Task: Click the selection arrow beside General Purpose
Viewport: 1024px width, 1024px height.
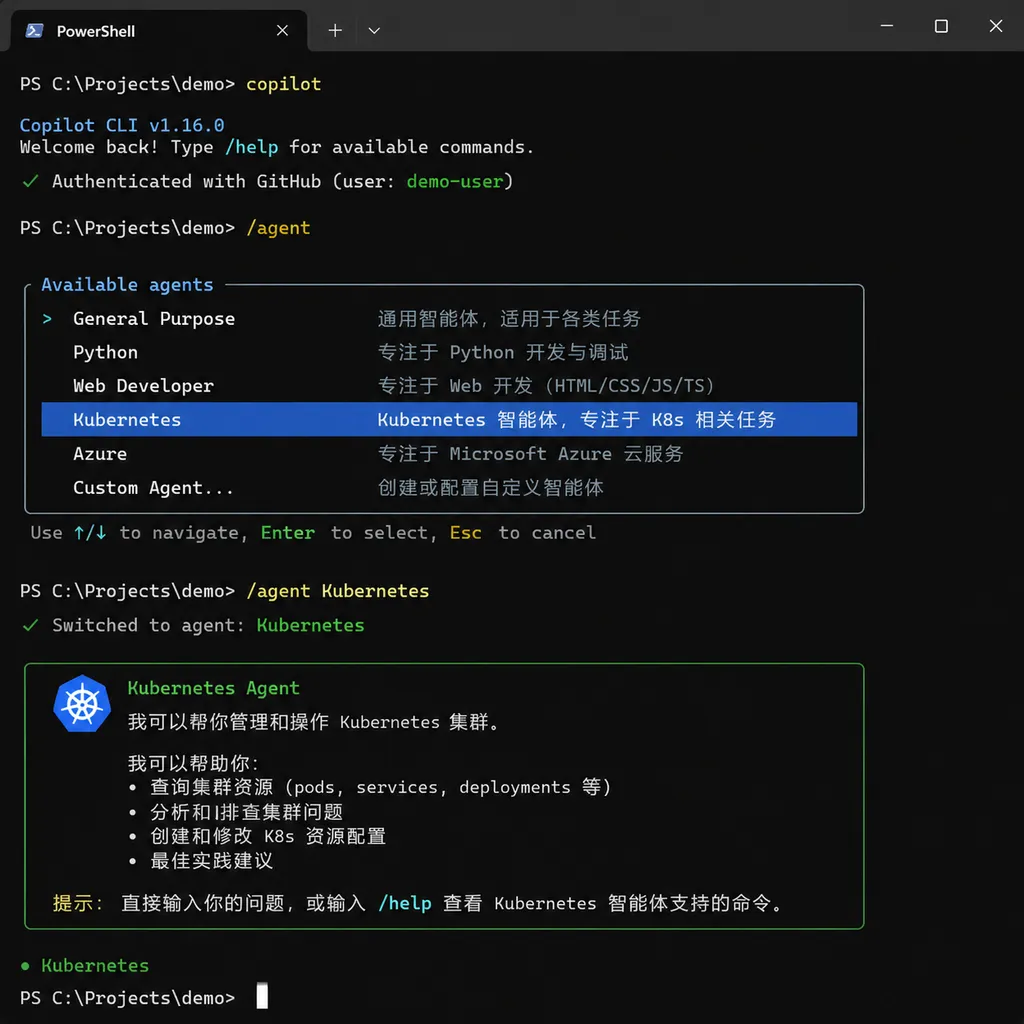Action: click(47, 319)
